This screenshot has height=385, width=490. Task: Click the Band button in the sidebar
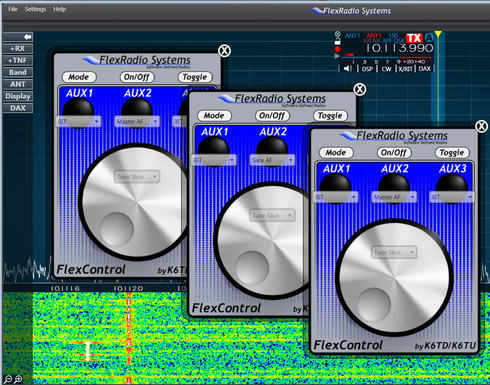coord(18,72)
